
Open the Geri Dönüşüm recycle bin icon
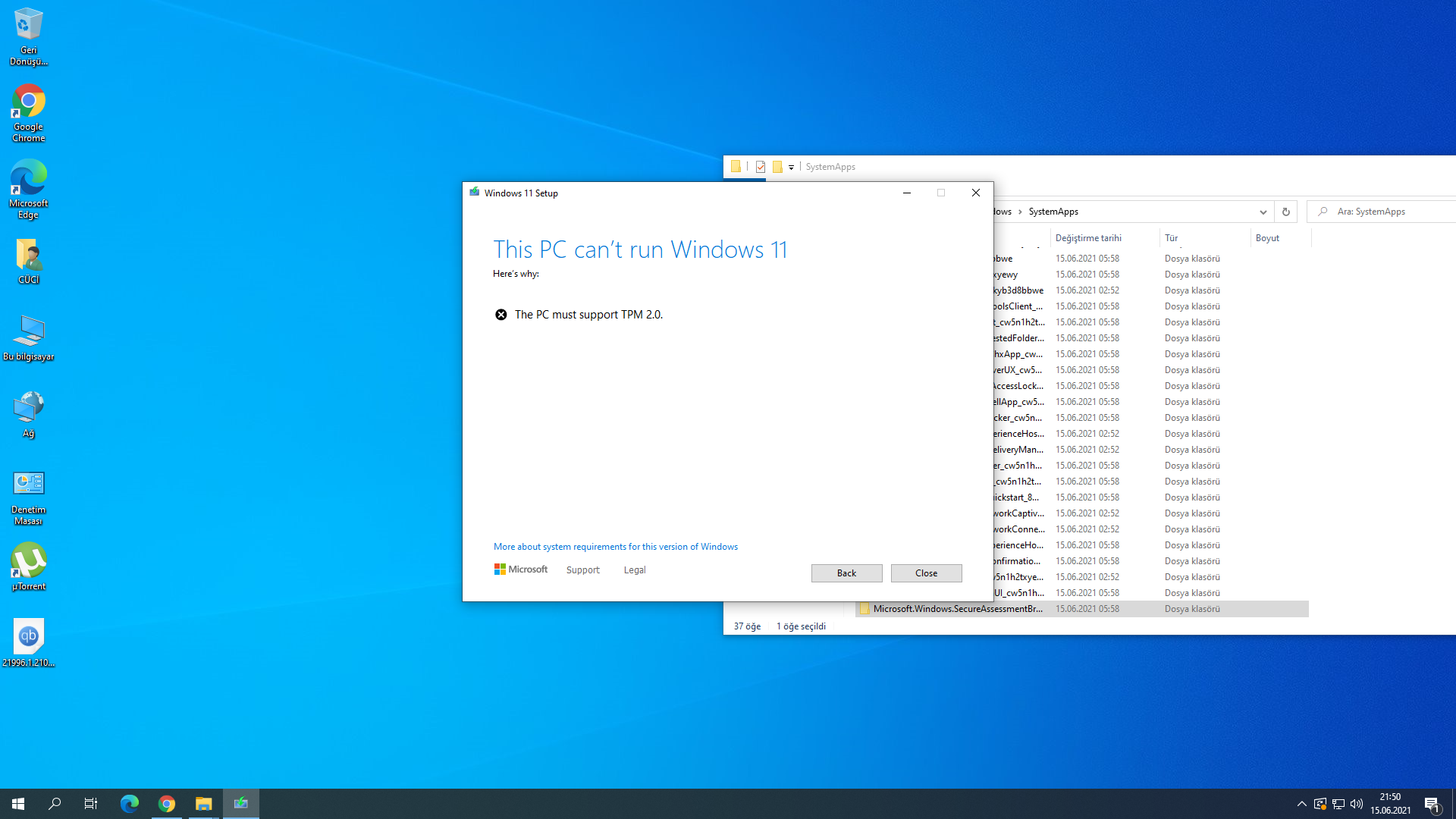pyautogui.click(x=29, y=36)
